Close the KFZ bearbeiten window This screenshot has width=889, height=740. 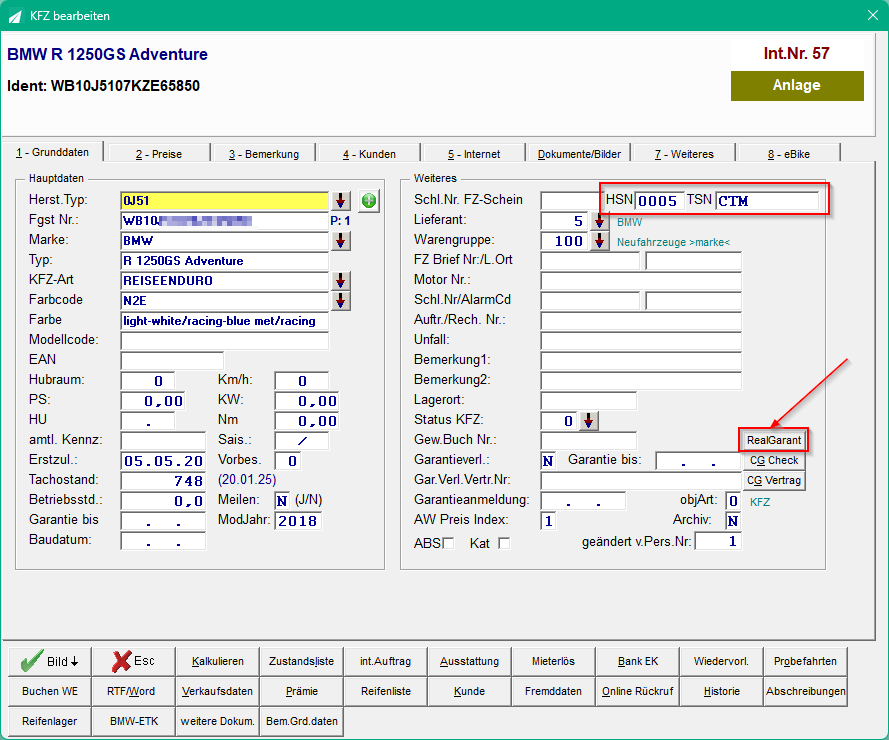(873, 15)
